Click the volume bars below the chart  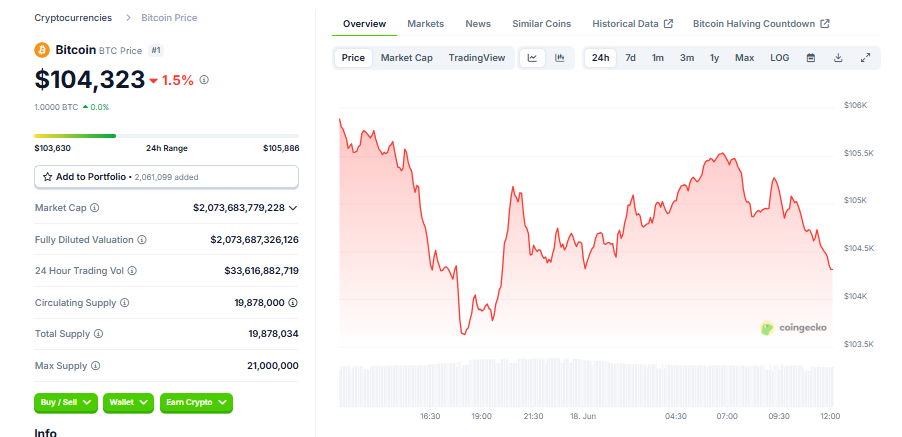click(586, 382)
